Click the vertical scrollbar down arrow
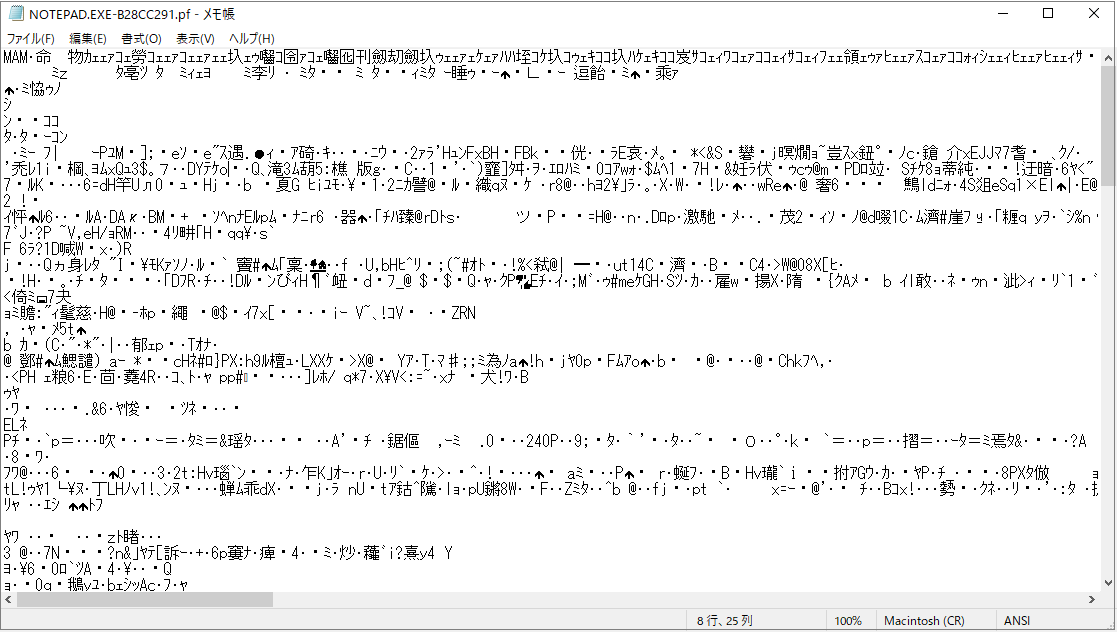Viewport: 1117px width, 632px height. [1108, 584]
